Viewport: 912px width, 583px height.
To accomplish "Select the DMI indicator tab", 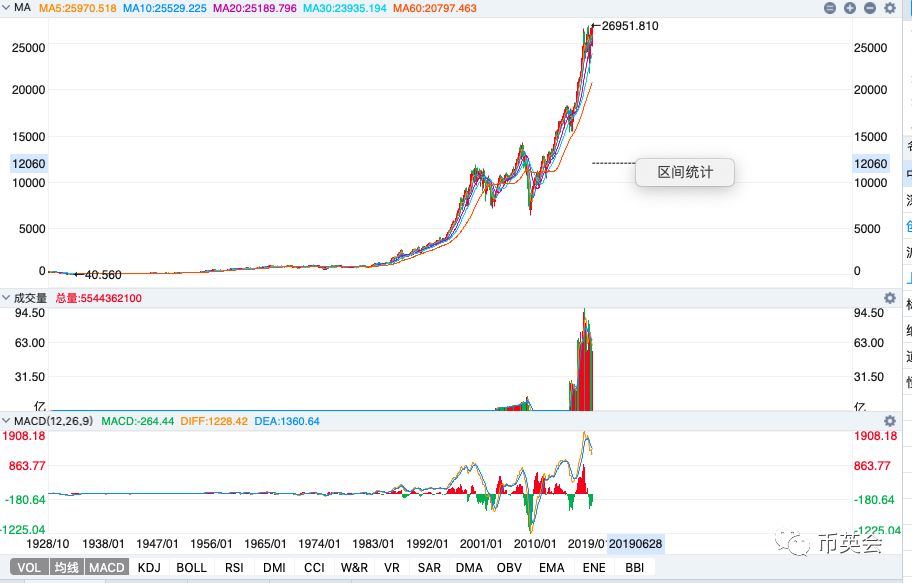I will (x=274, y=567).
